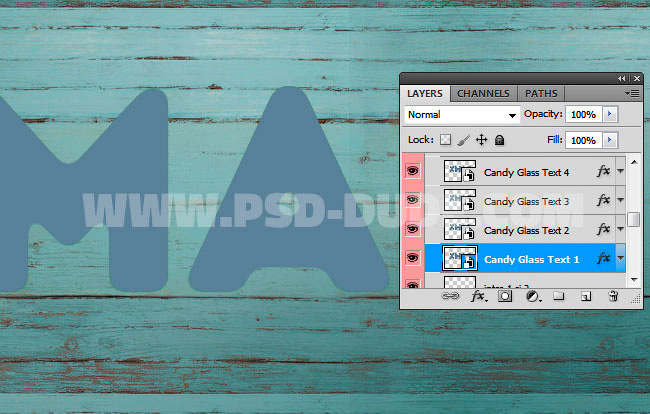Create new fill or adjustment layer
Image resolution: width=650 pixels, height=414 pixels.
pos(532,297)
